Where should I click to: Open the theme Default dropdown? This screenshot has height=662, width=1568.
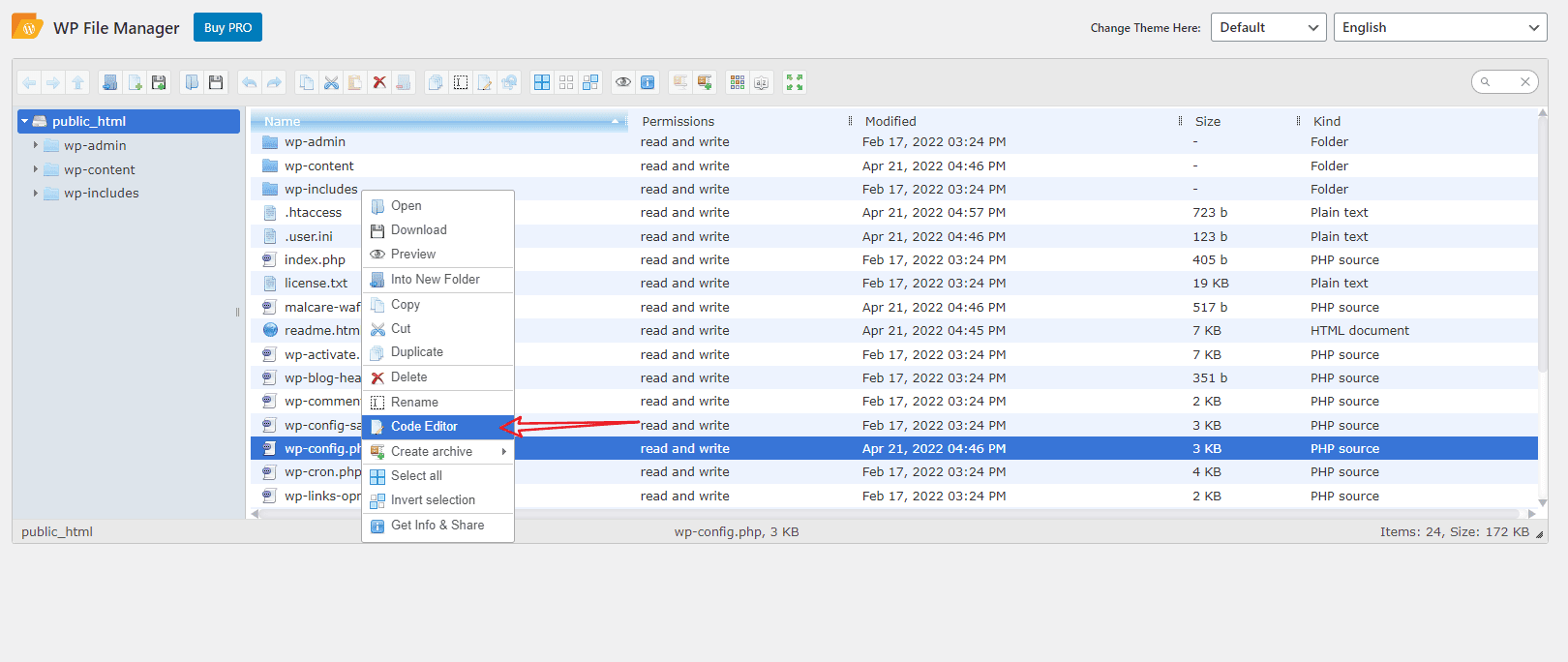(1268, 27)
